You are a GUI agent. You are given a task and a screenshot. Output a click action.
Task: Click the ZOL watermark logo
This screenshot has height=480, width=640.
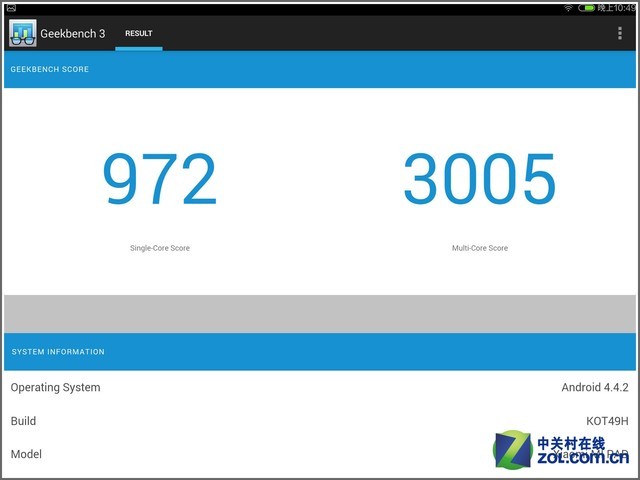pyautogui.click(x=512, y=449)
